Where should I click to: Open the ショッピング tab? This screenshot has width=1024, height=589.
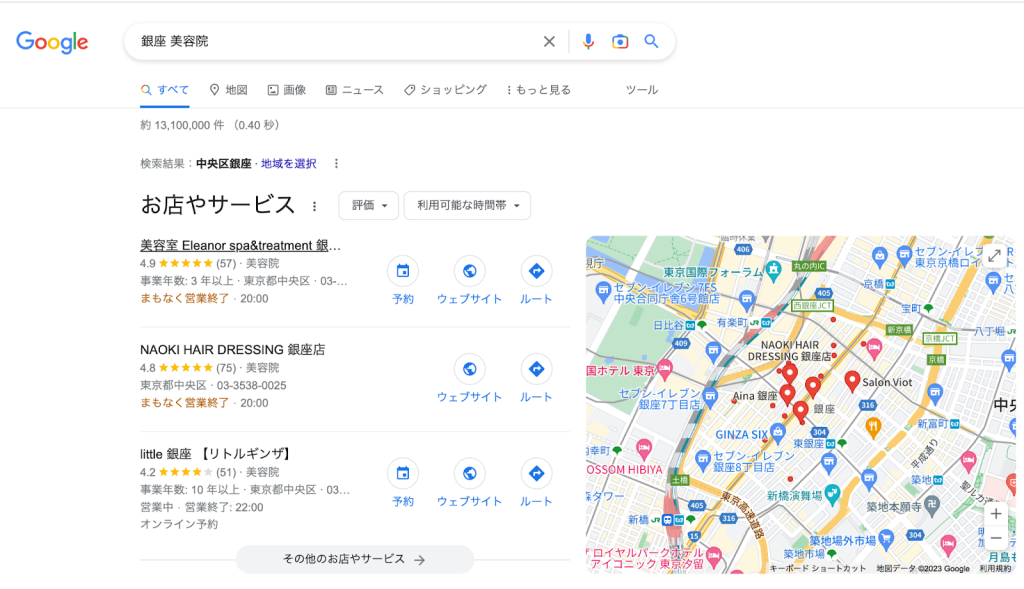click(x=445, y=90)
